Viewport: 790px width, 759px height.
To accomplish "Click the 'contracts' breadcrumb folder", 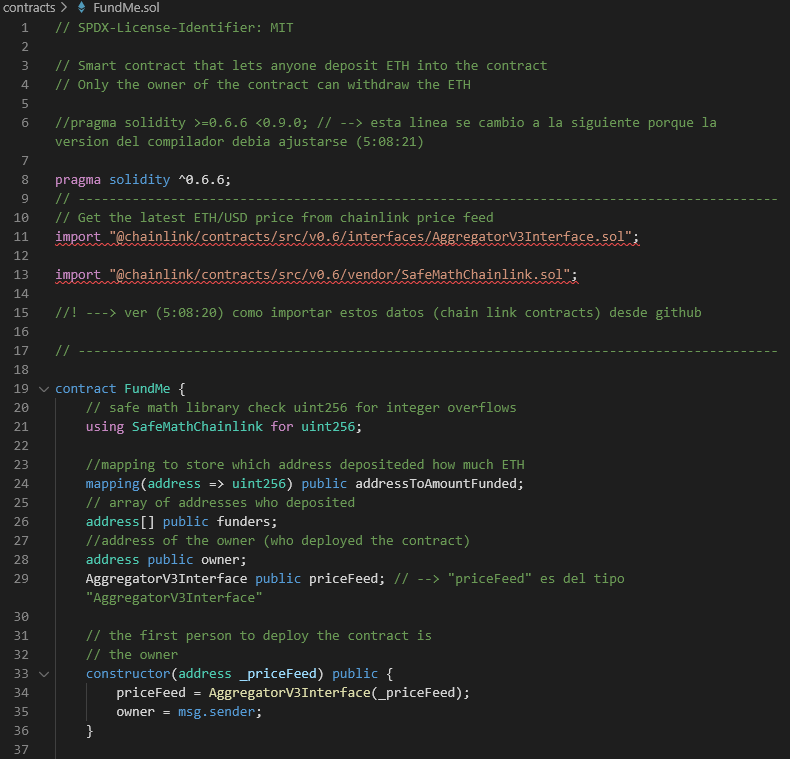I will (x=29, y=8).
